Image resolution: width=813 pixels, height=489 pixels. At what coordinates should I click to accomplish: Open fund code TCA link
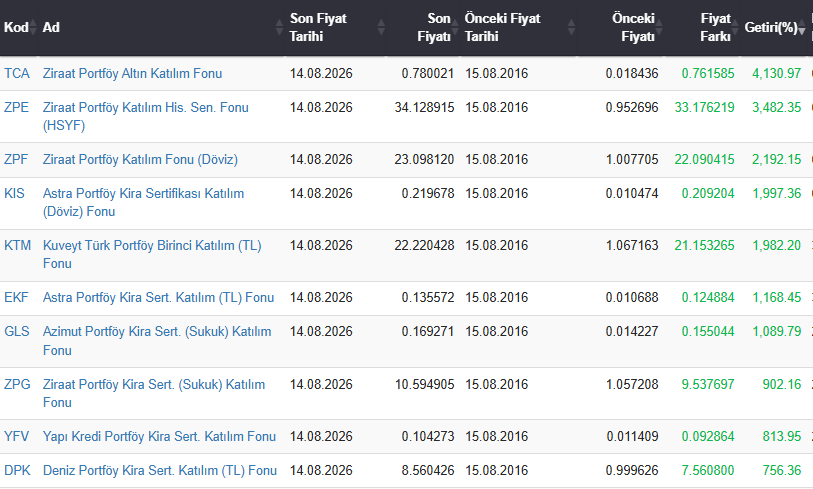17,74
